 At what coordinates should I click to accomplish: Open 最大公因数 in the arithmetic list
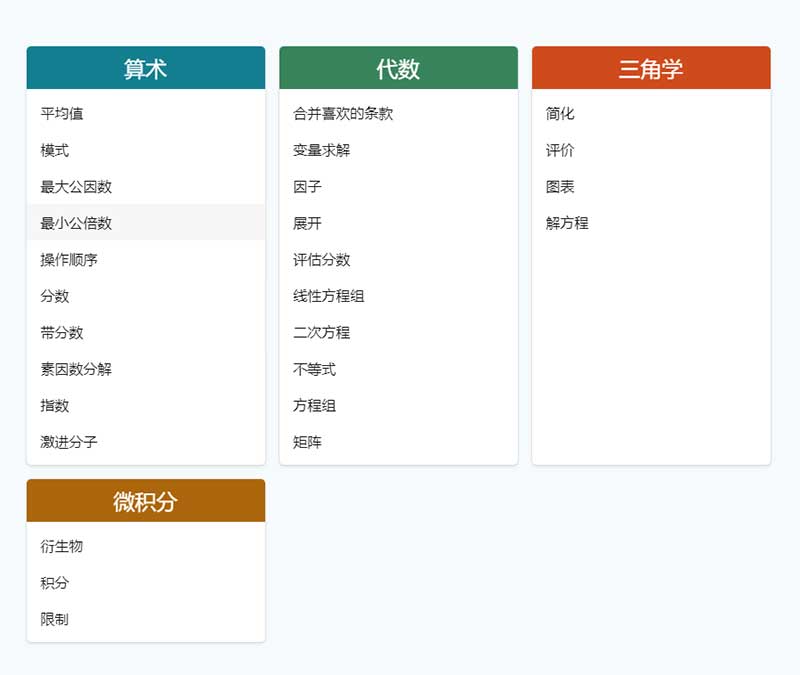pyautogui.click(x=75, y=187)
